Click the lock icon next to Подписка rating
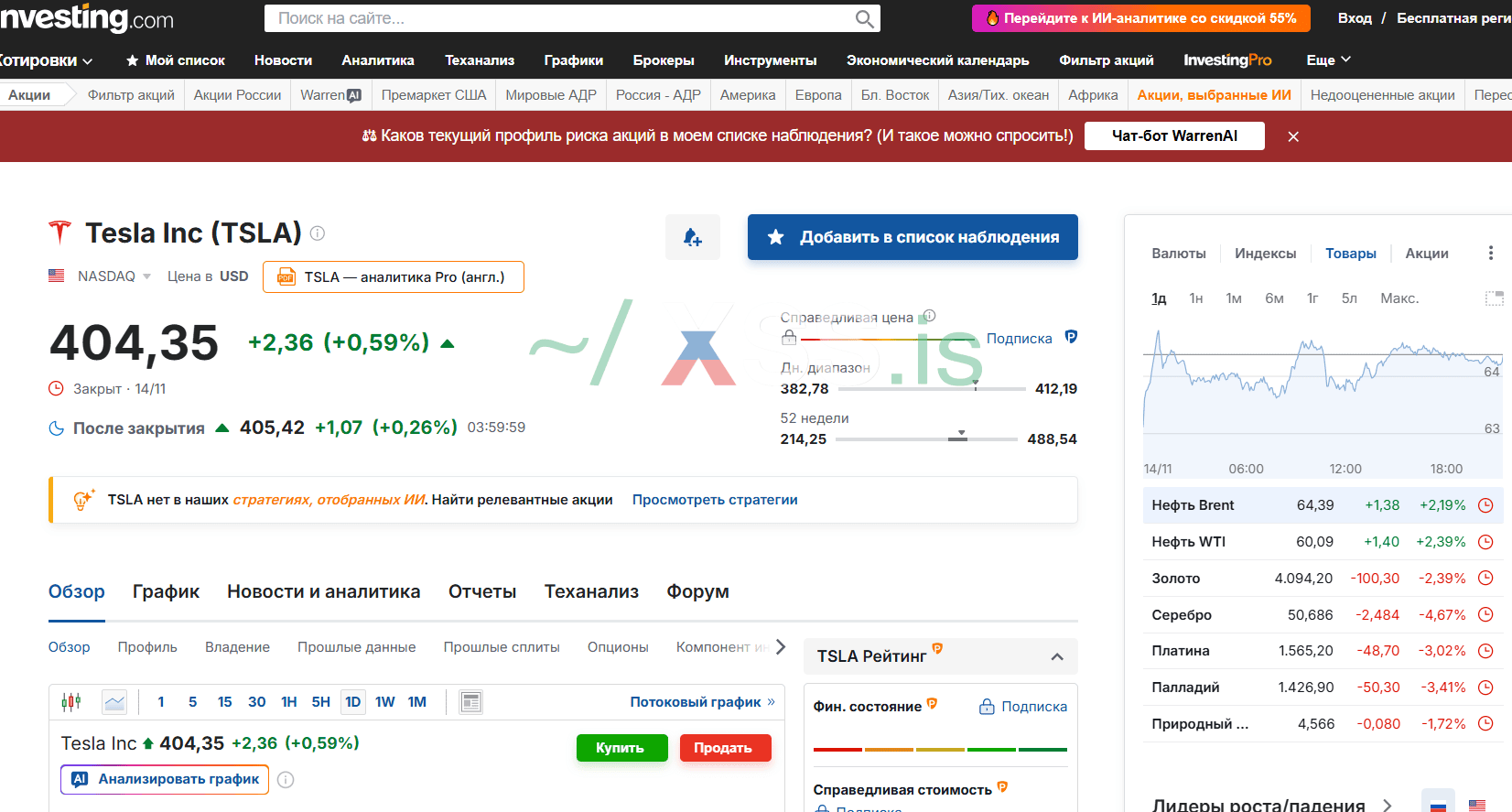Image resolution: width=1512 pixels, height=812 pixels. [x=987, y=707]
